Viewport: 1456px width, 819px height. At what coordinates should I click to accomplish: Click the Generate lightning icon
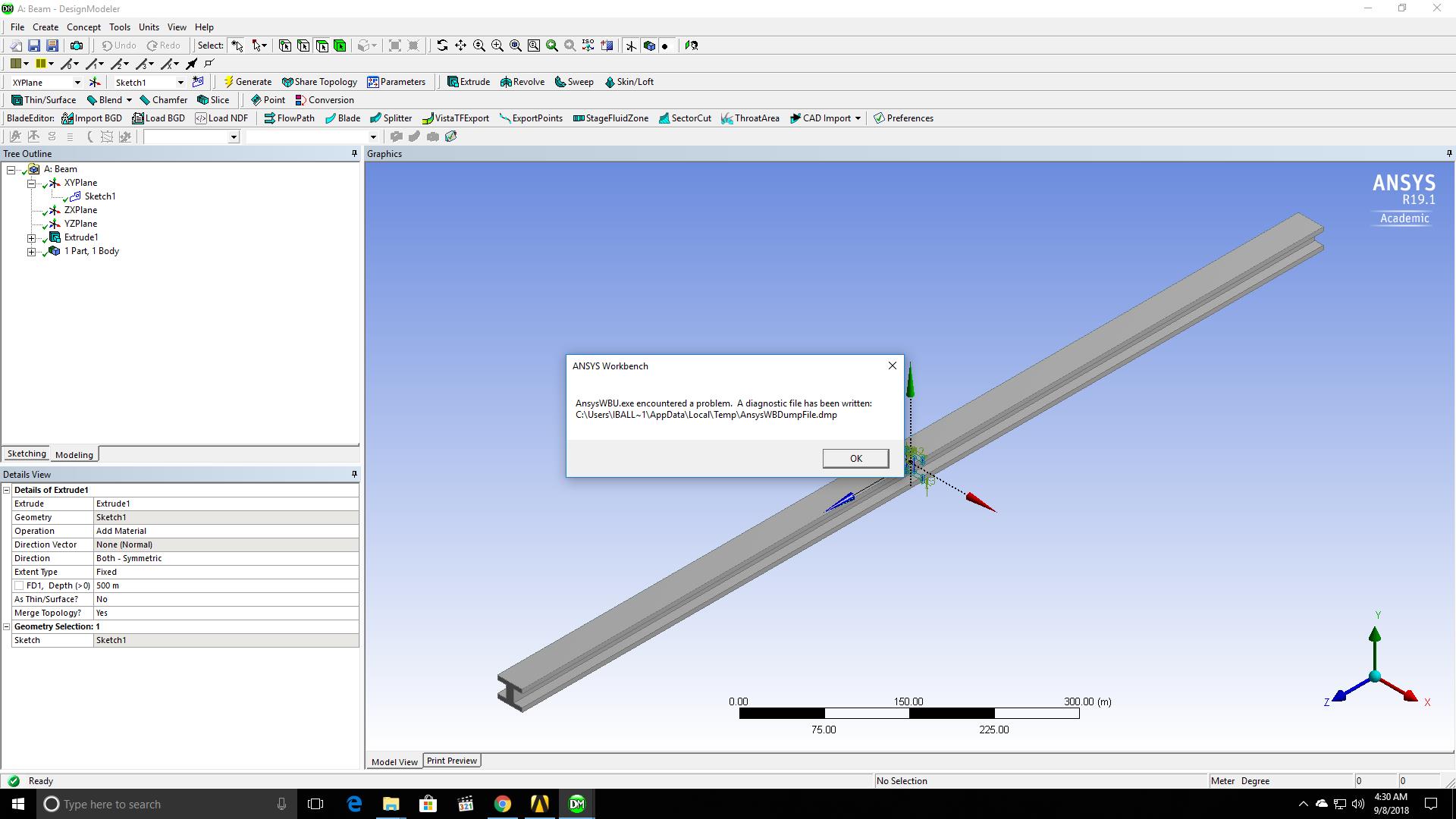(x=247, y=82)
